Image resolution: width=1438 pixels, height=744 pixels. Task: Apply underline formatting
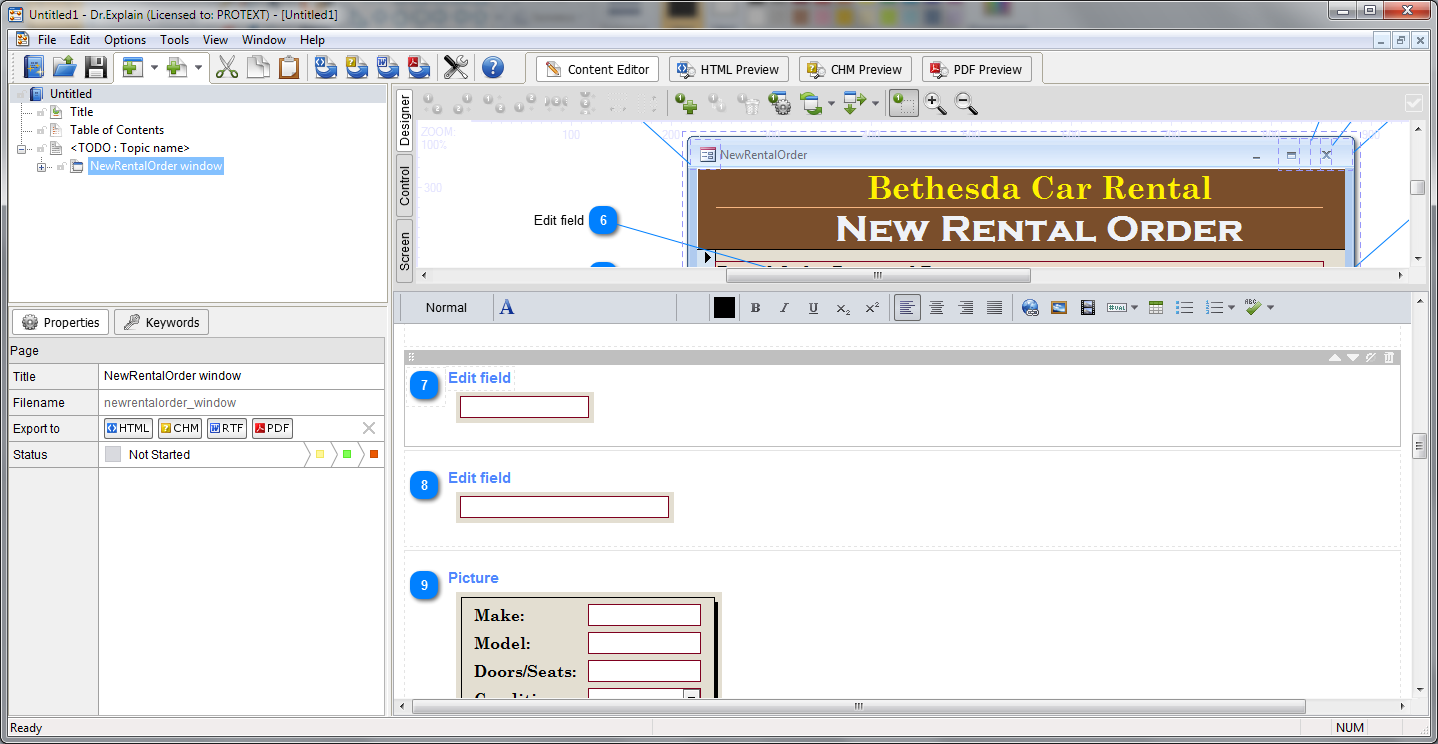[x=813, y=308]
